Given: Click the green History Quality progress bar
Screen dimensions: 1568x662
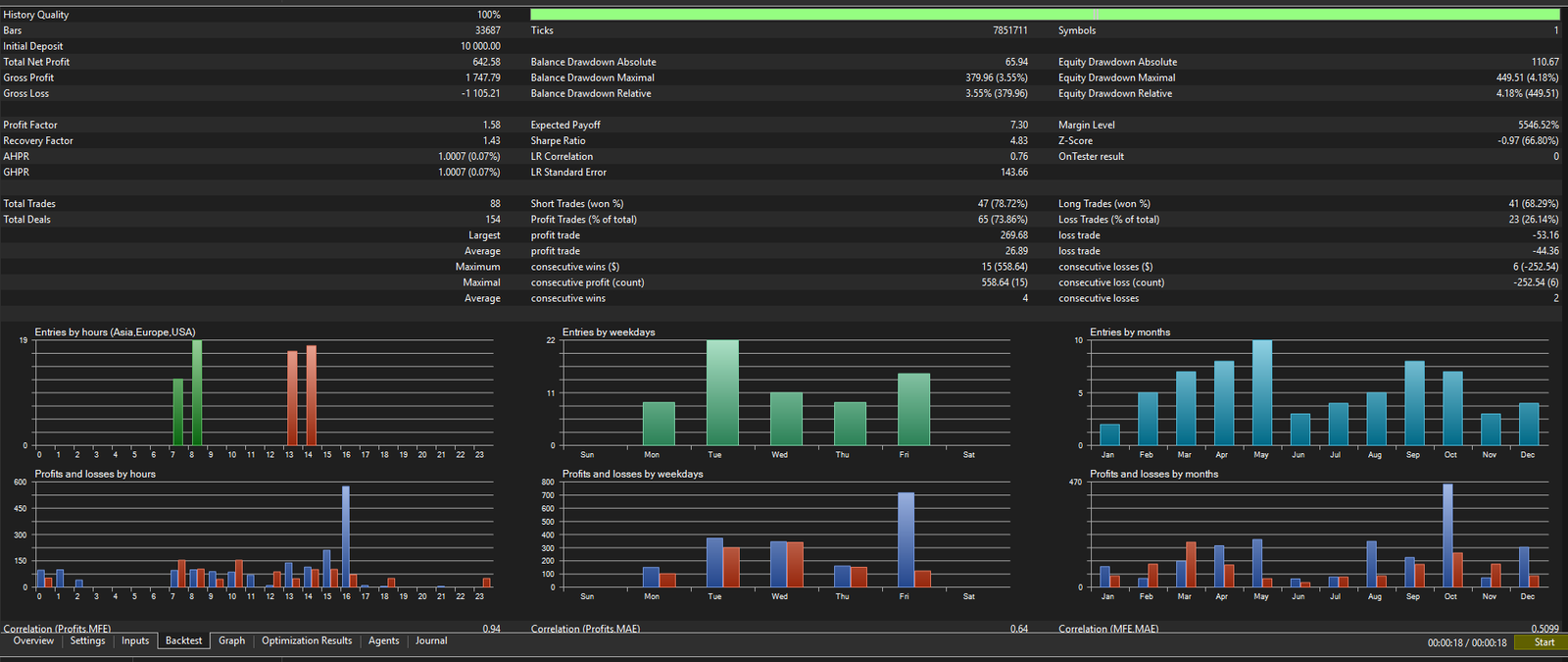Looking at the screenshot, I should 1045,15.
